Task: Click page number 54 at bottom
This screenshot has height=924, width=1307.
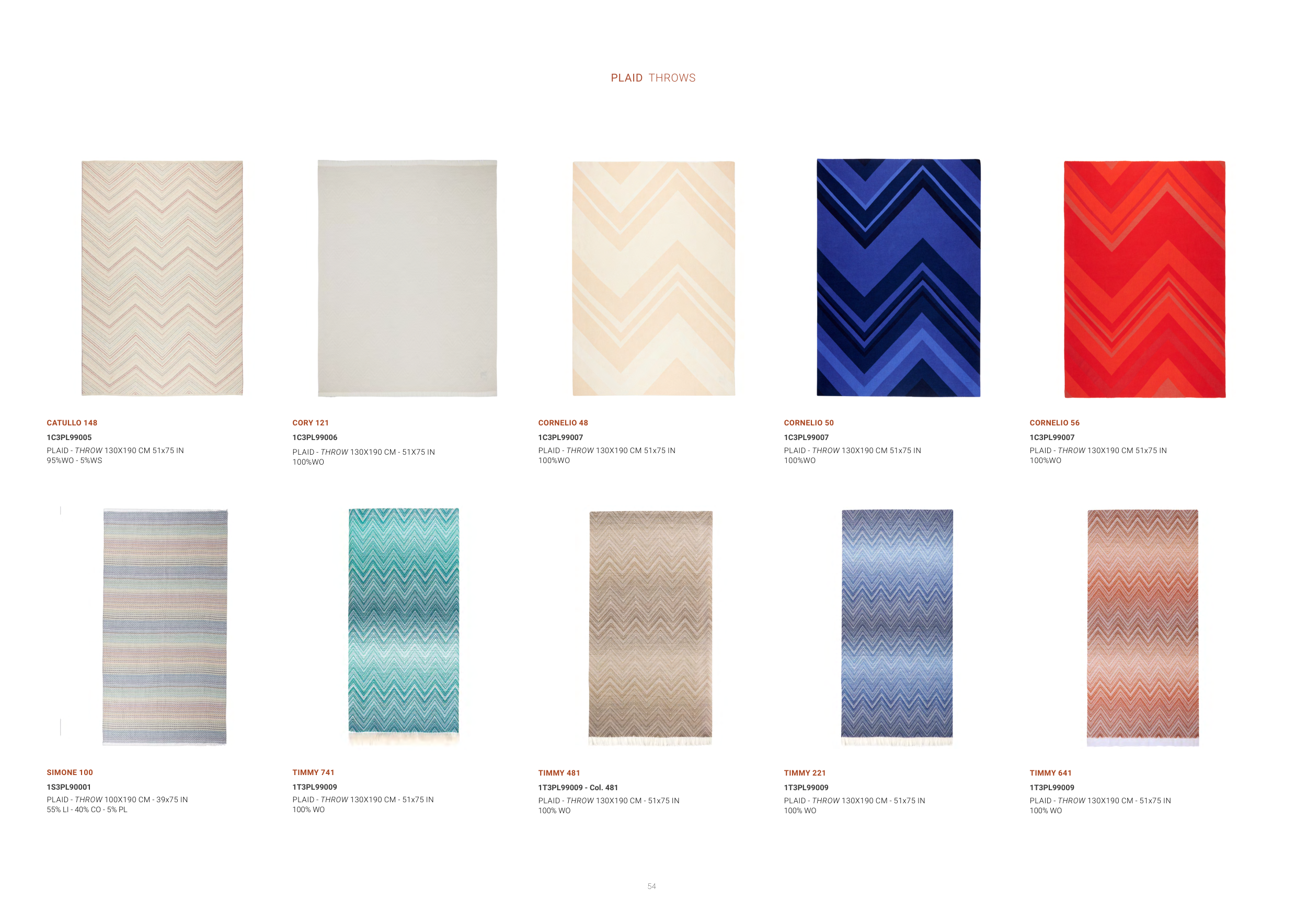Action: click(x=652, y=886)
